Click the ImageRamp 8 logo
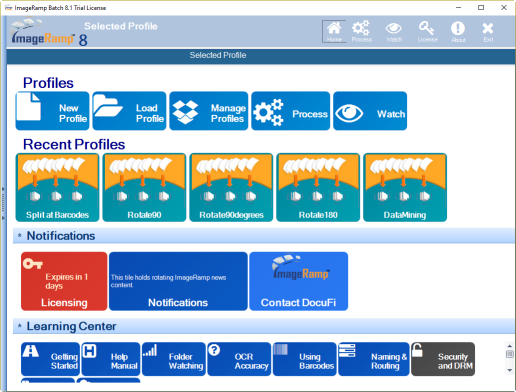516x392 pixels. (48, 33)
